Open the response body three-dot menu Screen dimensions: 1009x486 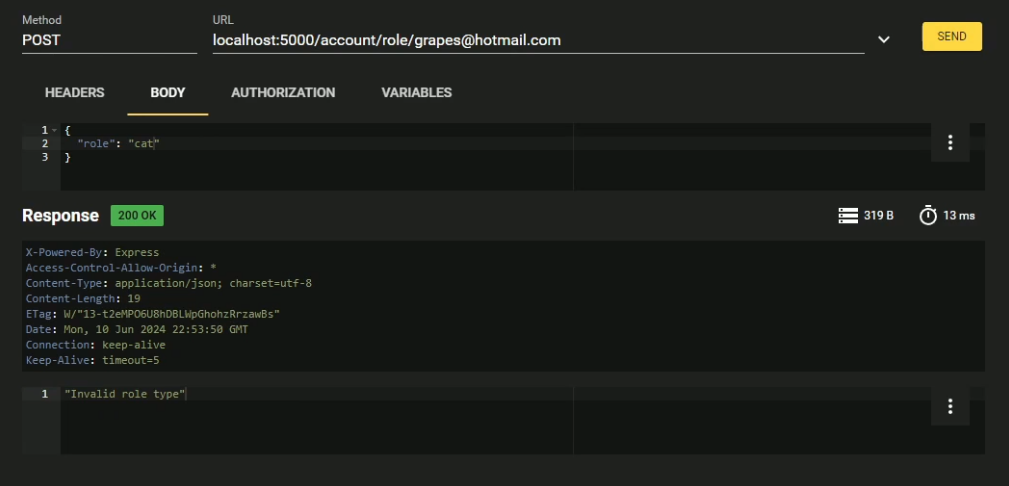[x=950, y=406]
